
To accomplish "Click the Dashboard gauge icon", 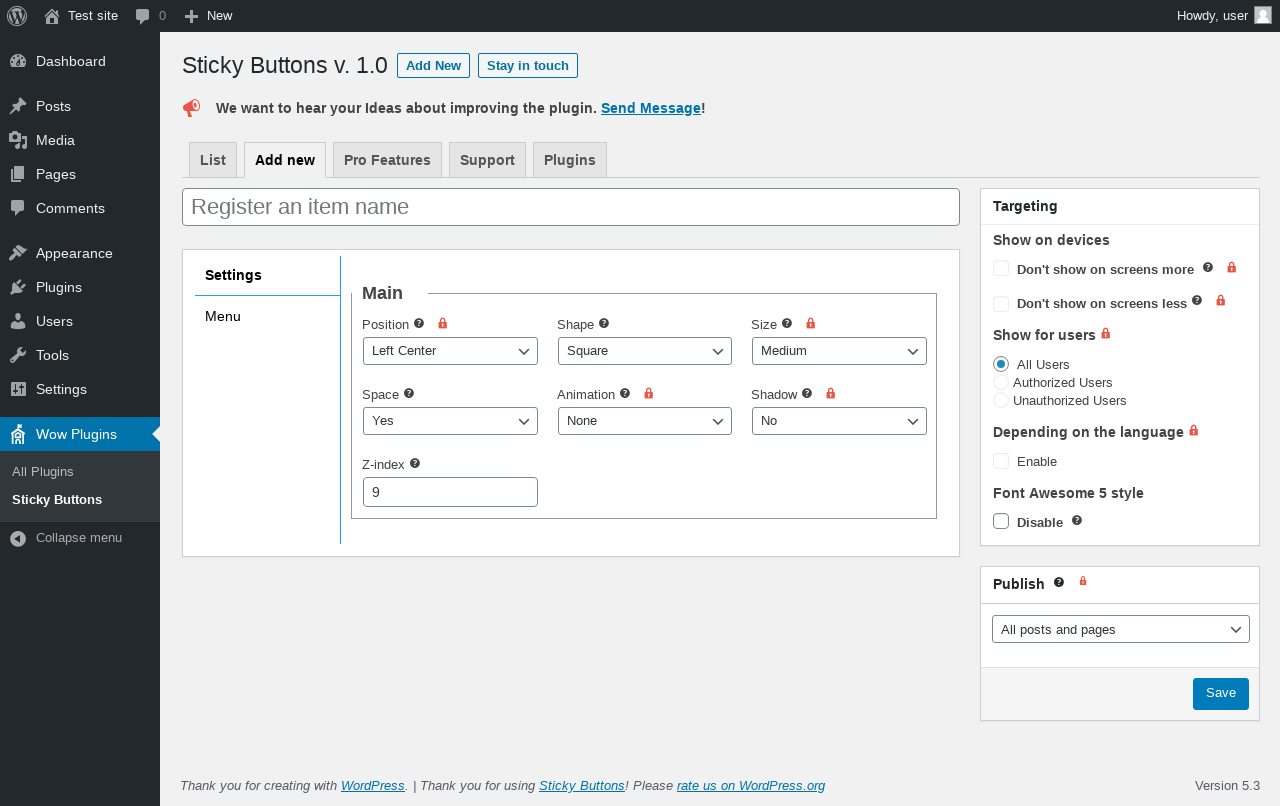I will (x=18, y=61).
